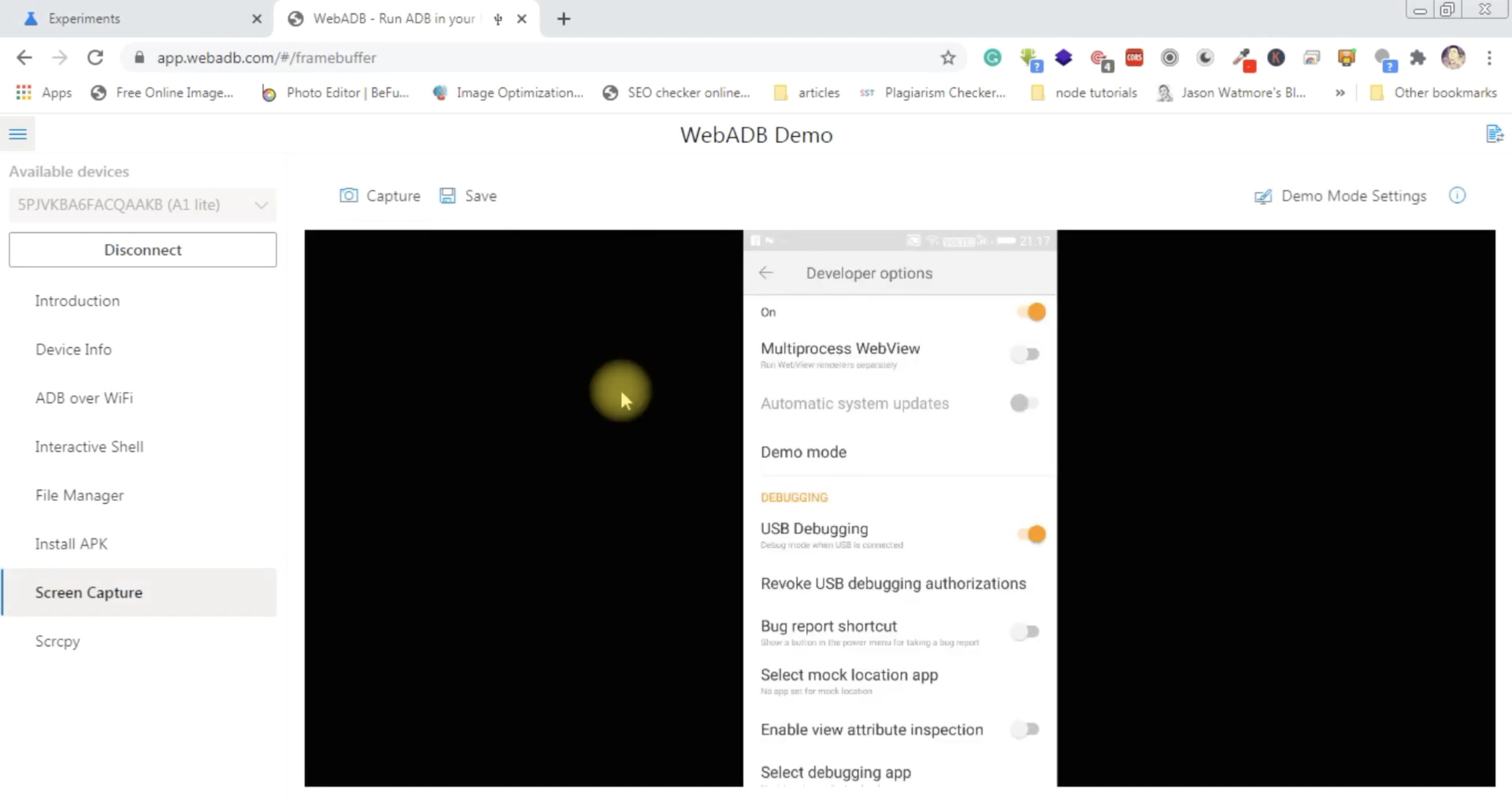
Task: Open Jason Watmore's Blog bookmark
Action: [1231, 93]
